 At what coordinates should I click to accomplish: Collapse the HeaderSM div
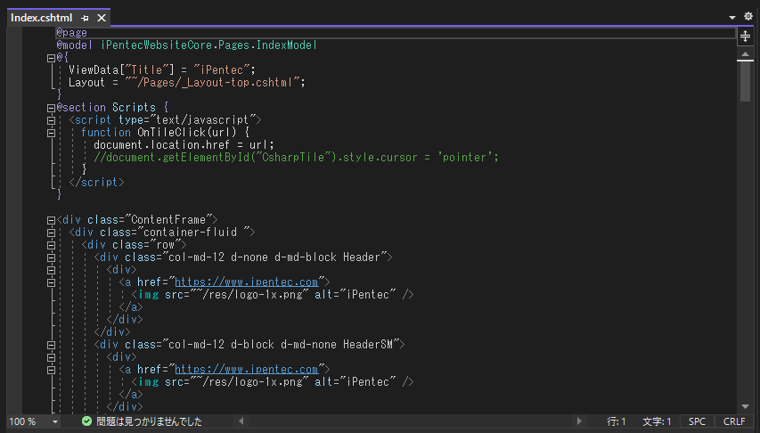pyautogui.click(x=51, y=345)
